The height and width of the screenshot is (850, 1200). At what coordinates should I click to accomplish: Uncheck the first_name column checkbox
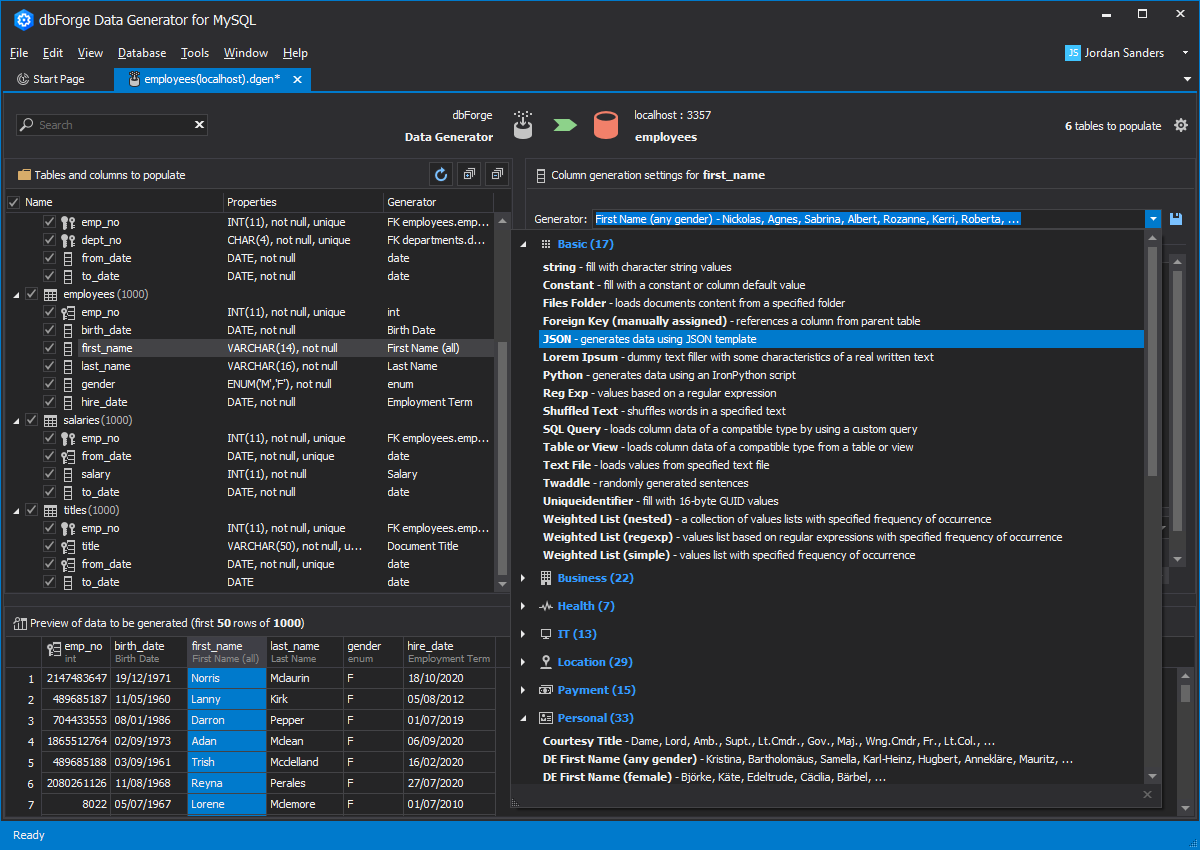49,348
